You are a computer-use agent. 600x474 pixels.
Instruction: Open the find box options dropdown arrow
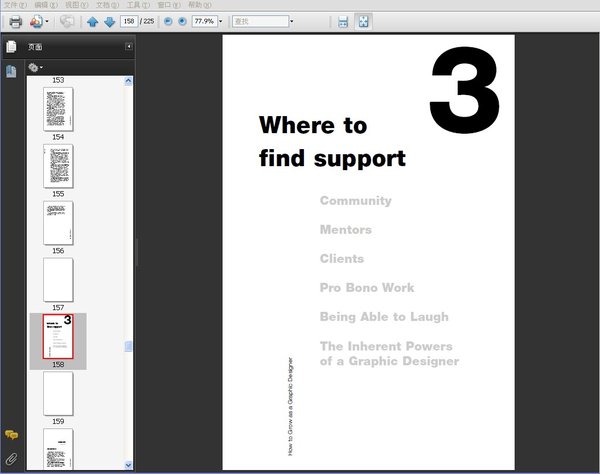[x=292, y=21]
